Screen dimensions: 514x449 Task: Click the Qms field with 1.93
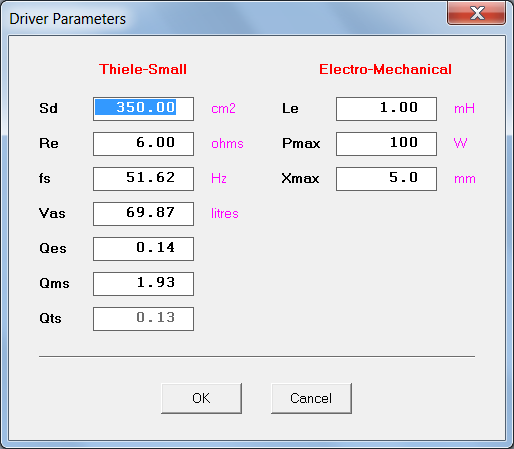(x=143, y=284)
